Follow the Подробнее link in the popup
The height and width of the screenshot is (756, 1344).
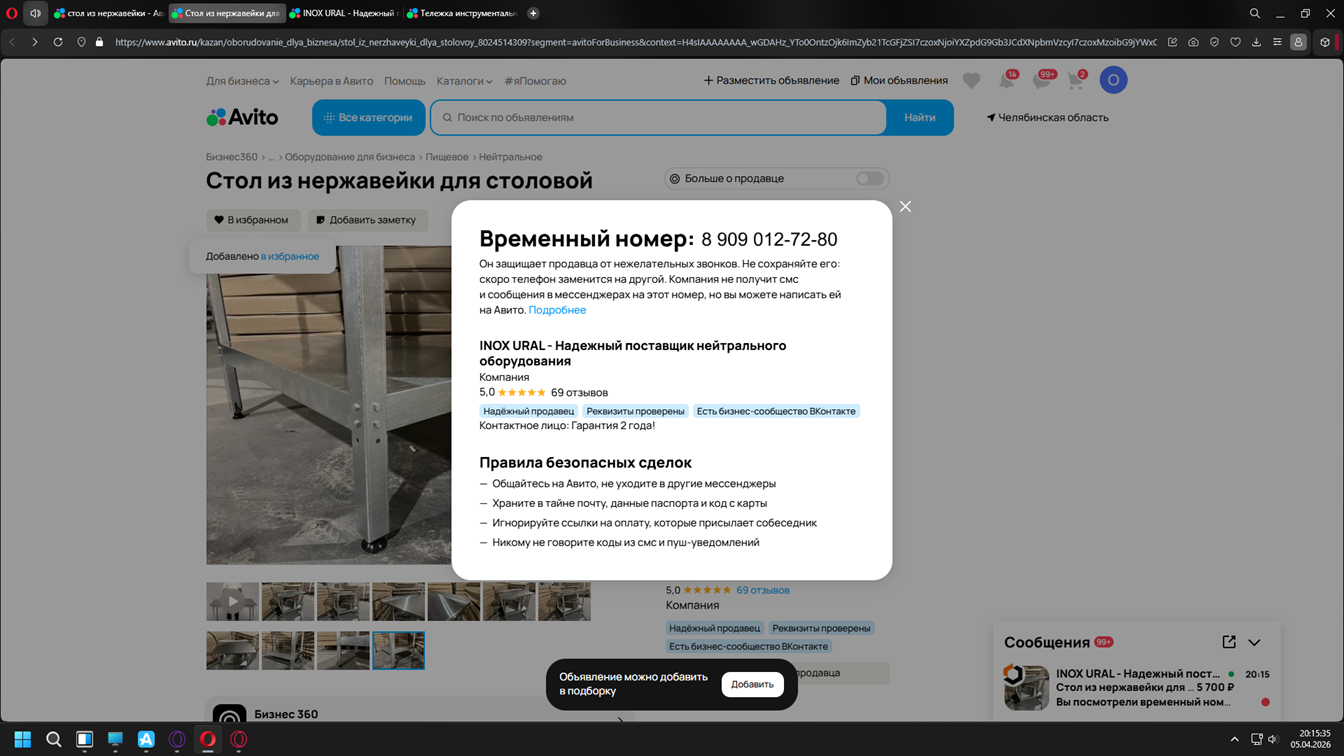(x=557, y=310)
